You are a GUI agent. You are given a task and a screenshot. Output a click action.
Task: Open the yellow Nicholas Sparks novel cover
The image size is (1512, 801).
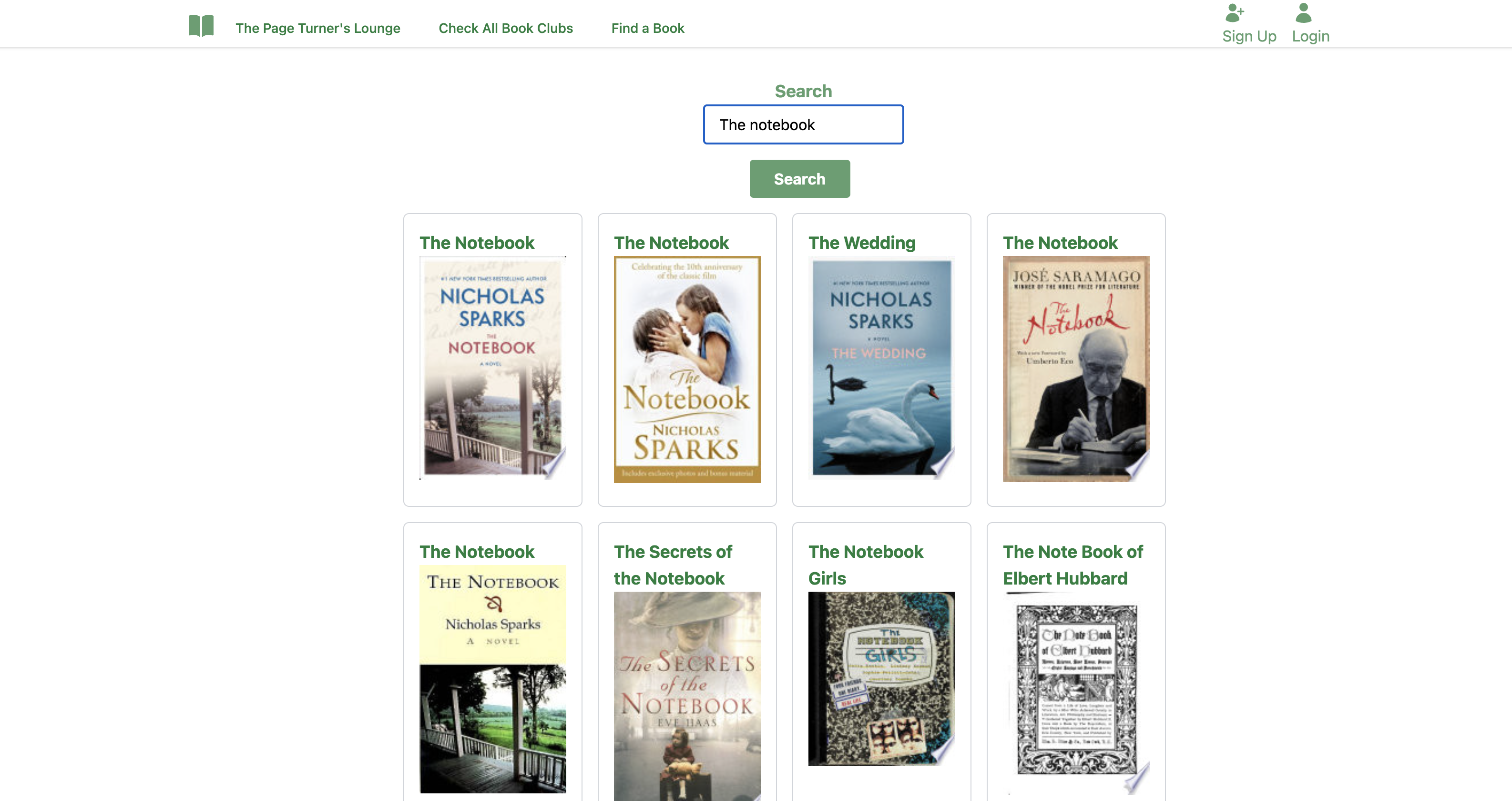click(492, 679)
